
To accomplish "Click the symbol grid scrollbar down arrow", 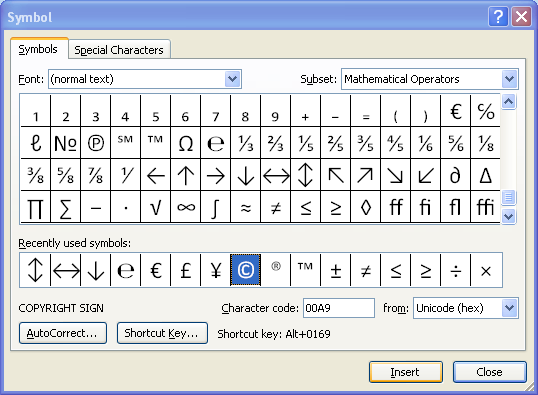I will click(x=508, y=217).
